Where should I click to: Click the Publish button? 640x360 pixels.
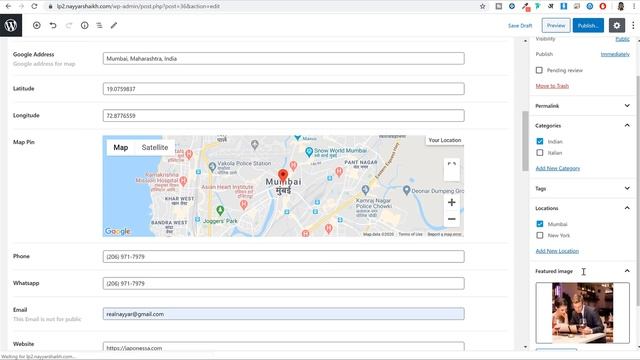point(588,25)
